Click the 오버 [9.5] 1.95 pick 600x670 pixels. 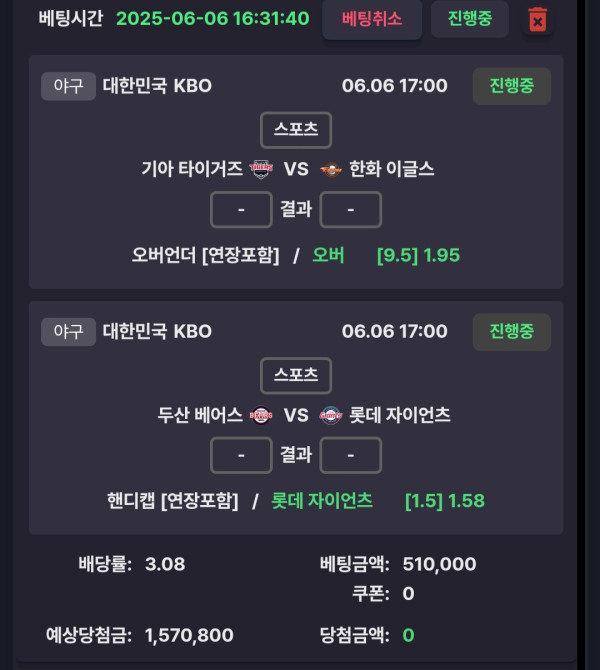point(386,255)
